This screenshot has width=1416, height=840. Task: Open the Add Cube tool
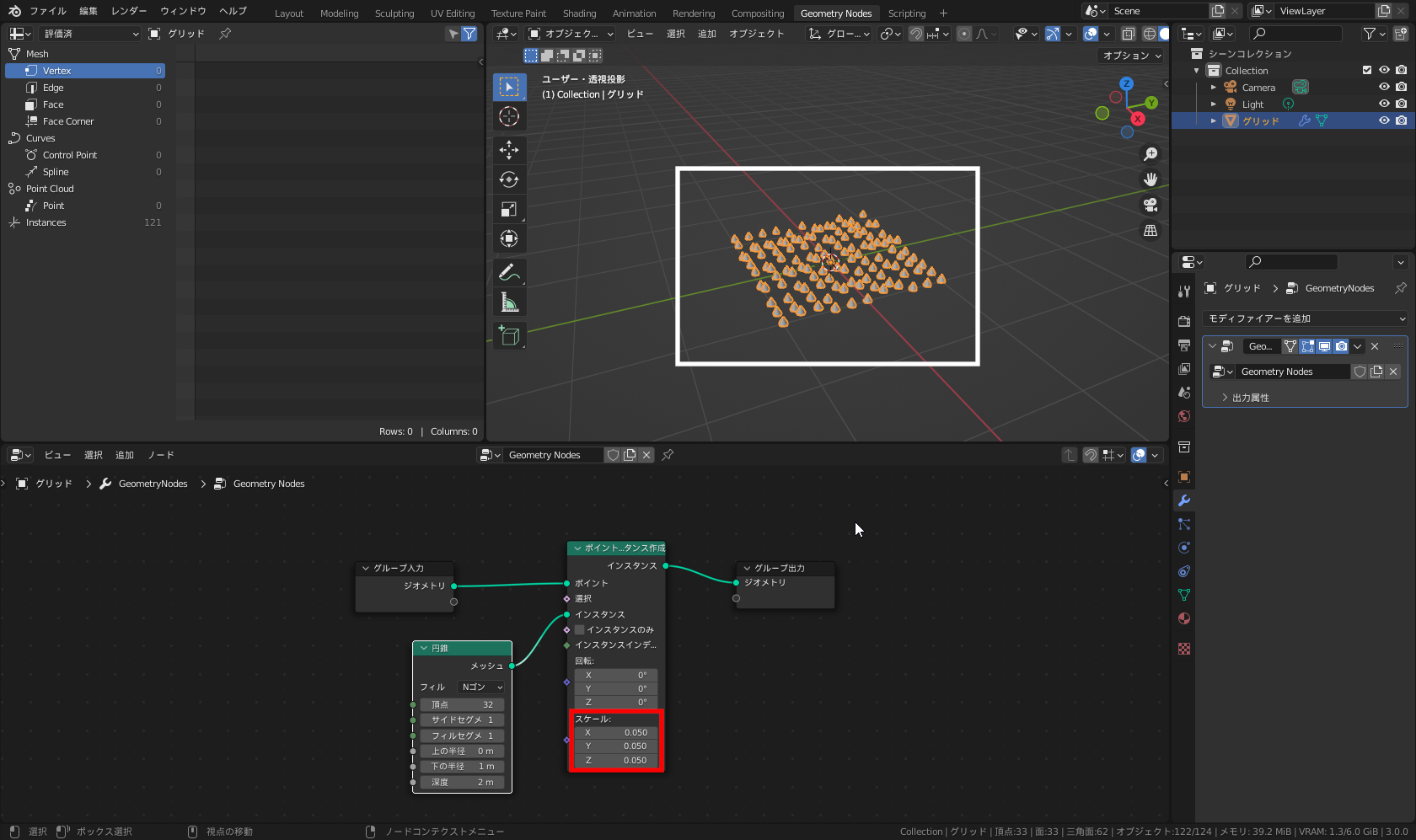click(x=509, y=335)
